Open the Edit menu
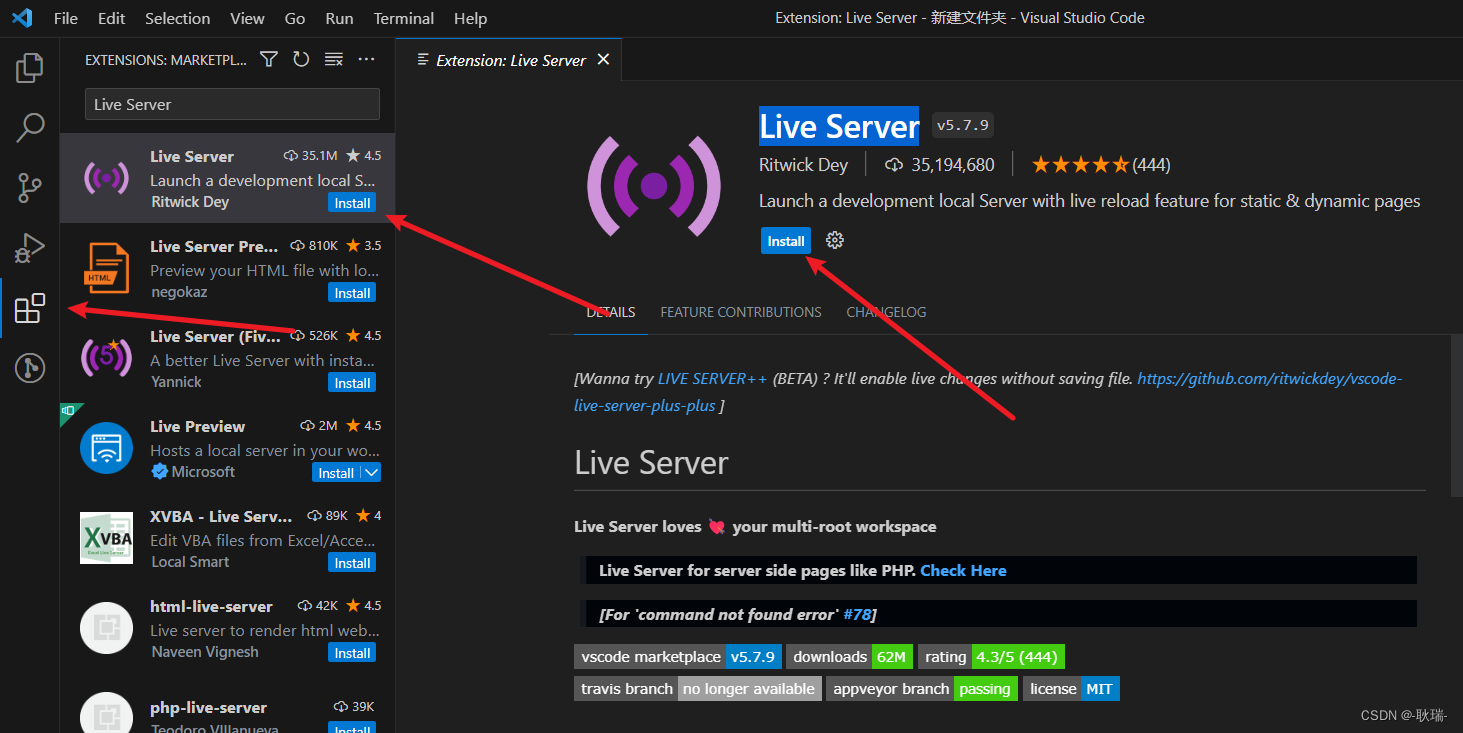This screenshot has width=1463, height=733. click(x=112, y=18)
